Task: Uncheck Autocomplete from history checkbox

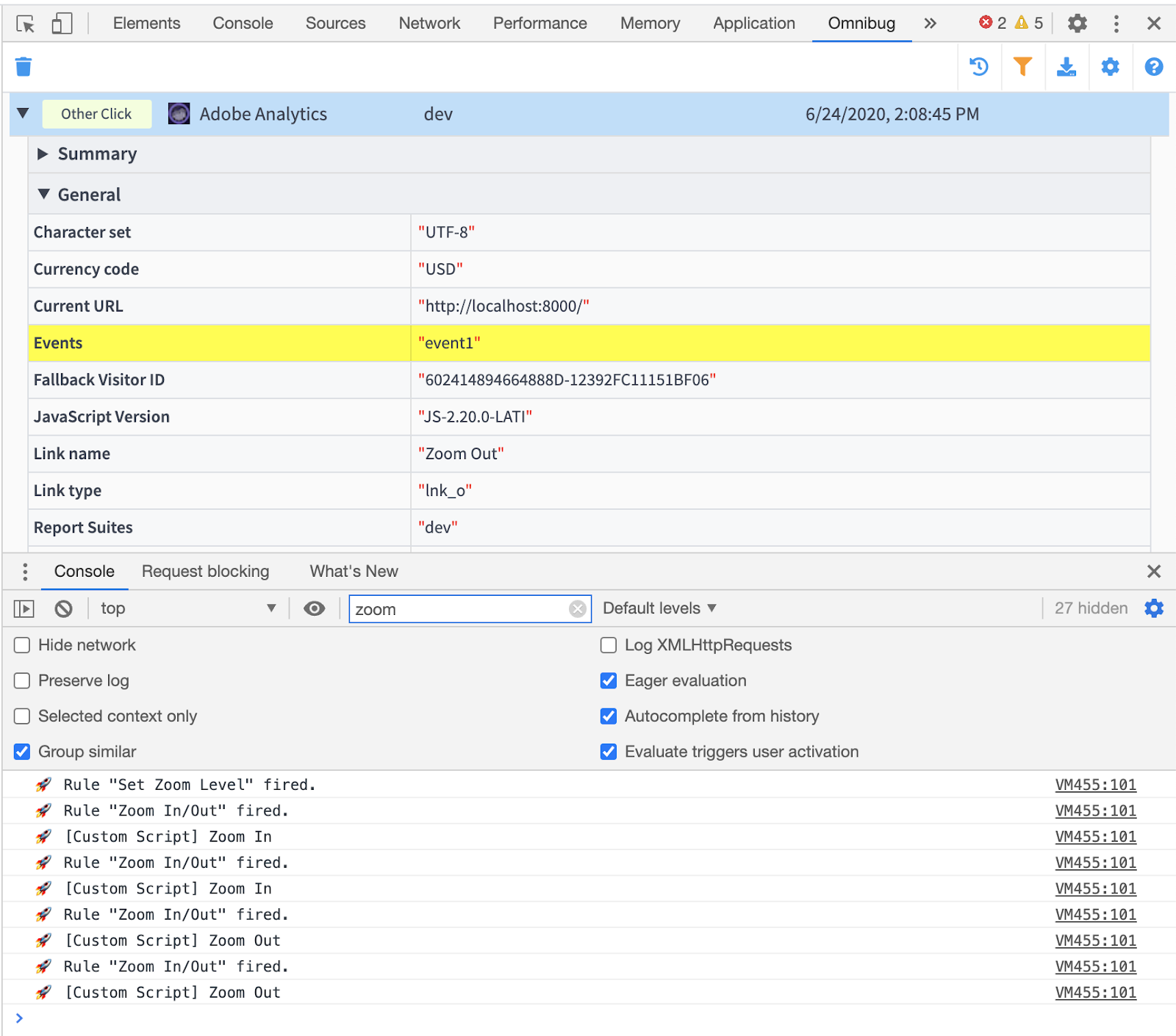Action: pos(609,716)
